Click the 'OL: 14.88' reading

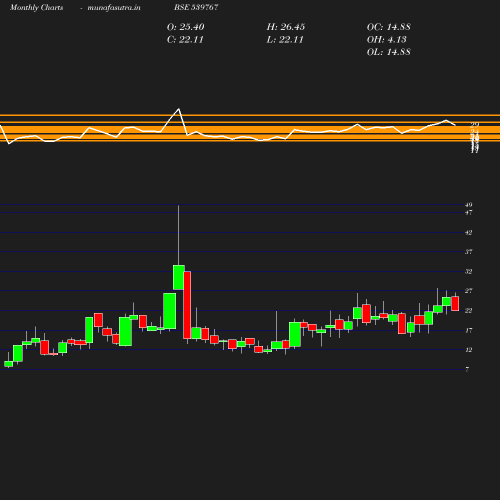click(389, 52)
